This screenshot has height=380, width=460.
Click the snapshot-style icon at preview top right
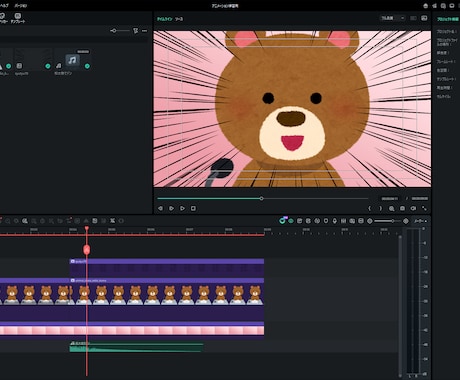click(x=424, y=18)
